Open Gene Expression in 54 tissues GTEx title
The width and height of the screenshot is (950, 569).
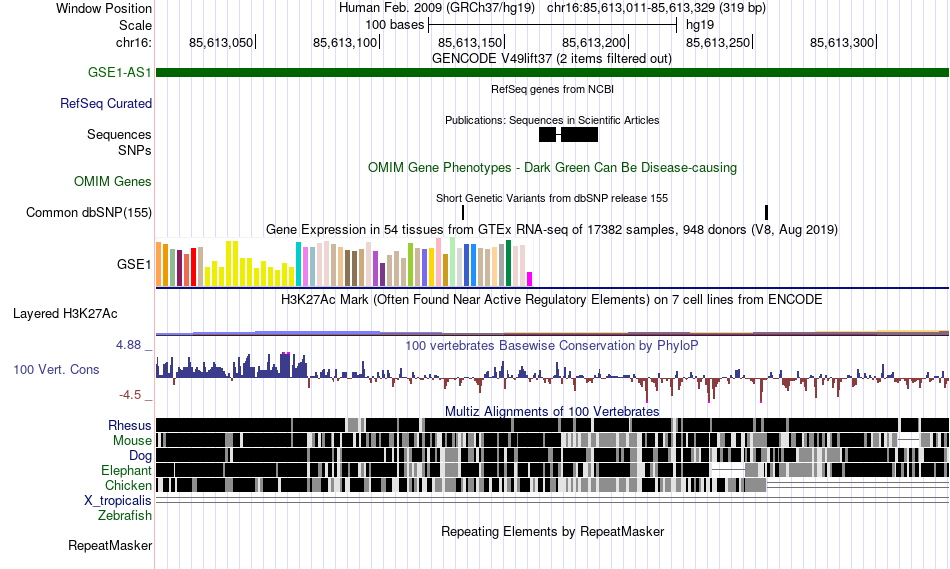[x=552, y=230]
